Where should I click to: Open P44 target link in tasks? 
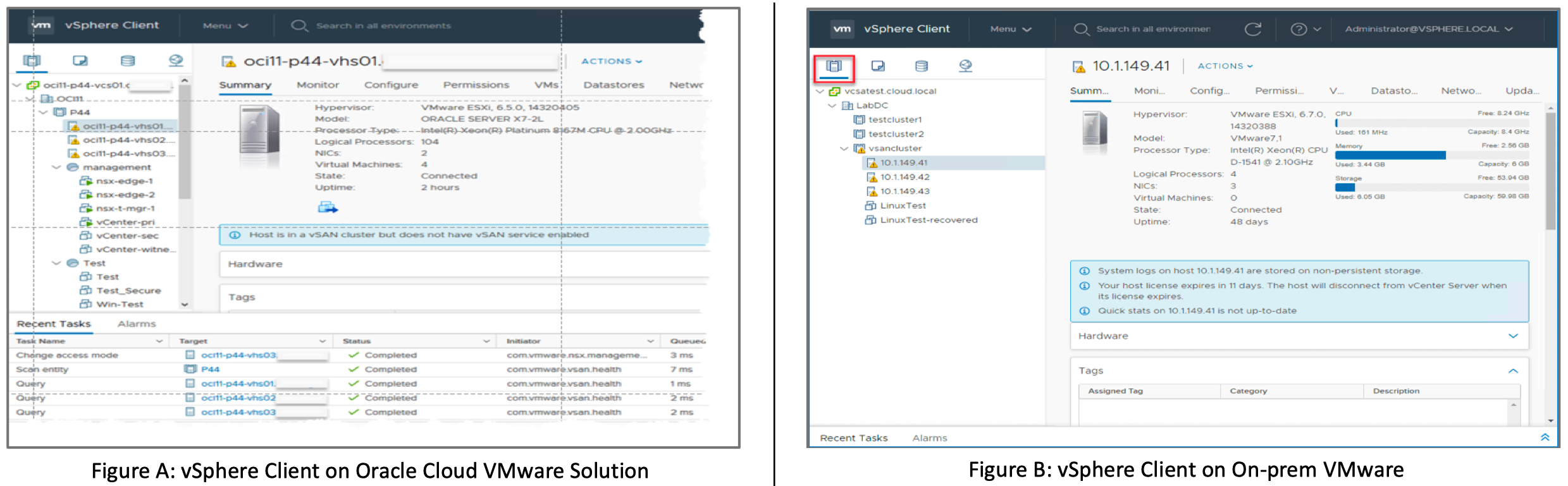(x=210, y=370)
